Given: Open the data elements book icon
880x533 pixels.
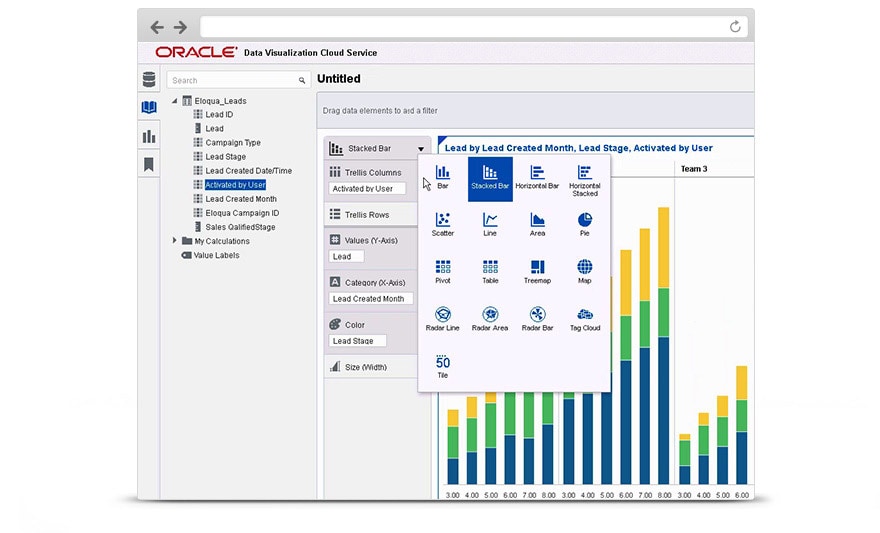Looking at the screenshot, I should [149, 107].
